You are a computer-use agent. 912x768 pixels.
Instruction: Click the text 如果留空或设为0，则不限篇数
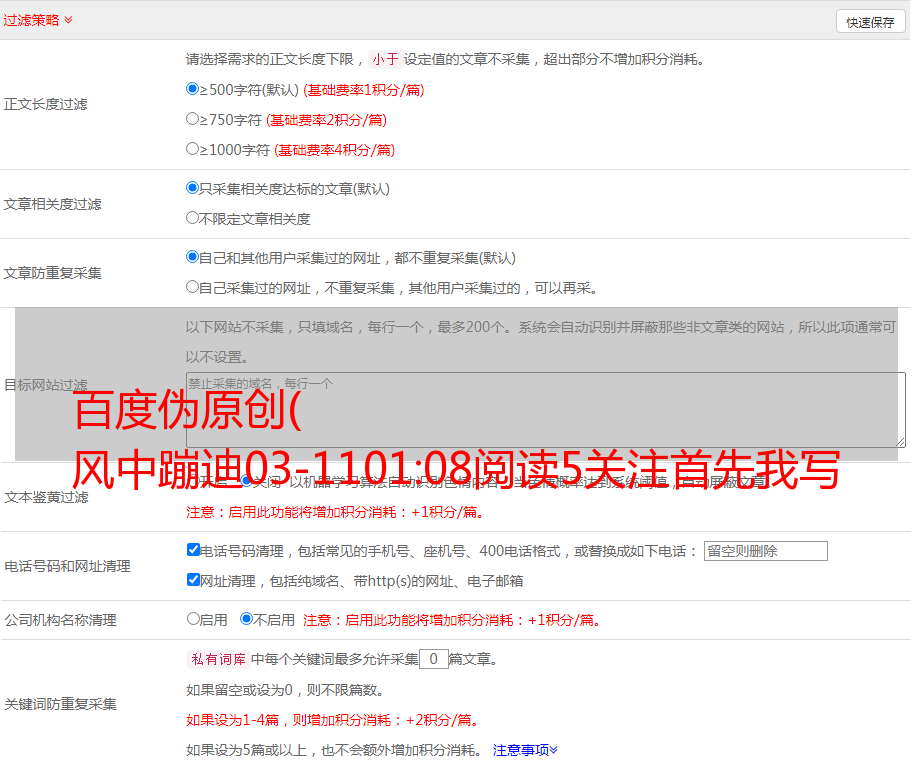click(x=285, y=690)
